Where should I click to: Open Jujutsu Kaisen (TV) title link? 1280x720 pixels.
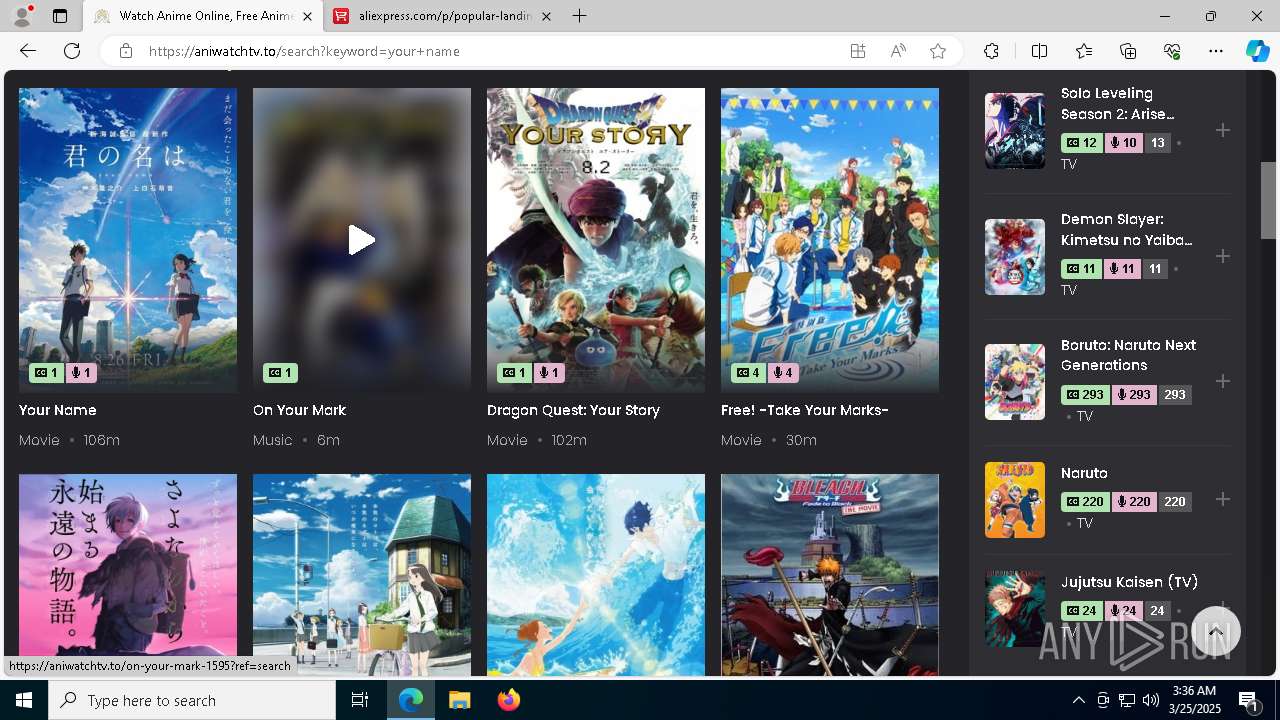[1129, 582]
